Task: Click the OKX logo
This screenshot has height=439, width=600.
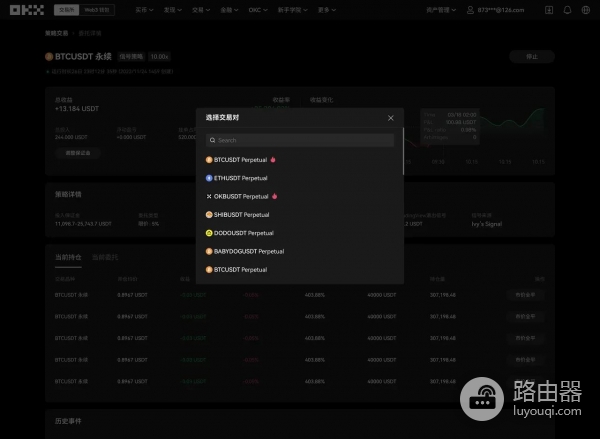Action: click(27, 10)
